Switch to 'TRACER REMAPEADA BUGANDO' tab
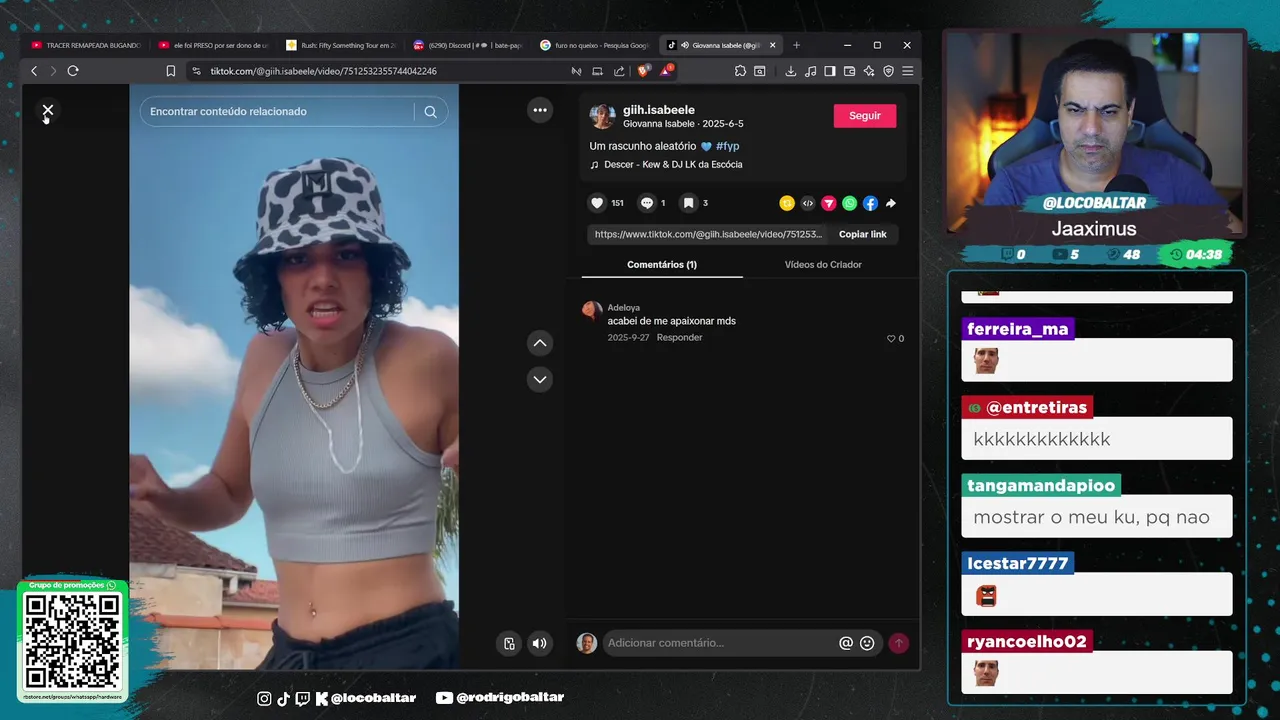 [x=85, y=45]
